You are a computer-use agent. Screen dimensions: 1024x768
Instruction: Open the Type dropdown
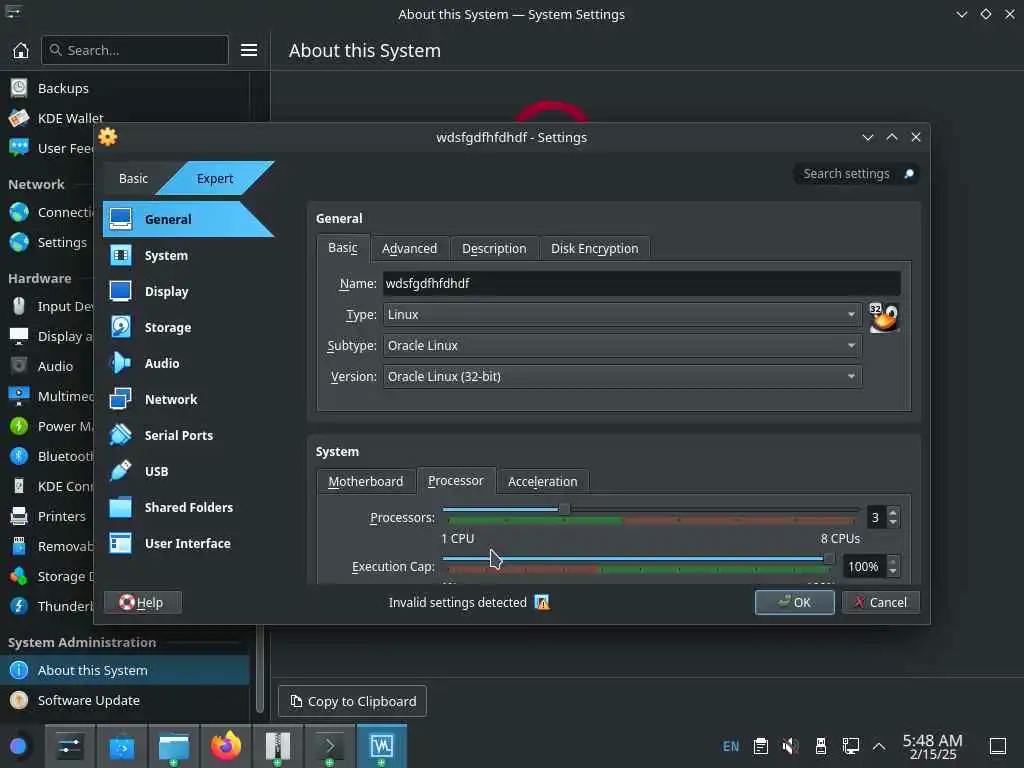click(x=622, y=314)
